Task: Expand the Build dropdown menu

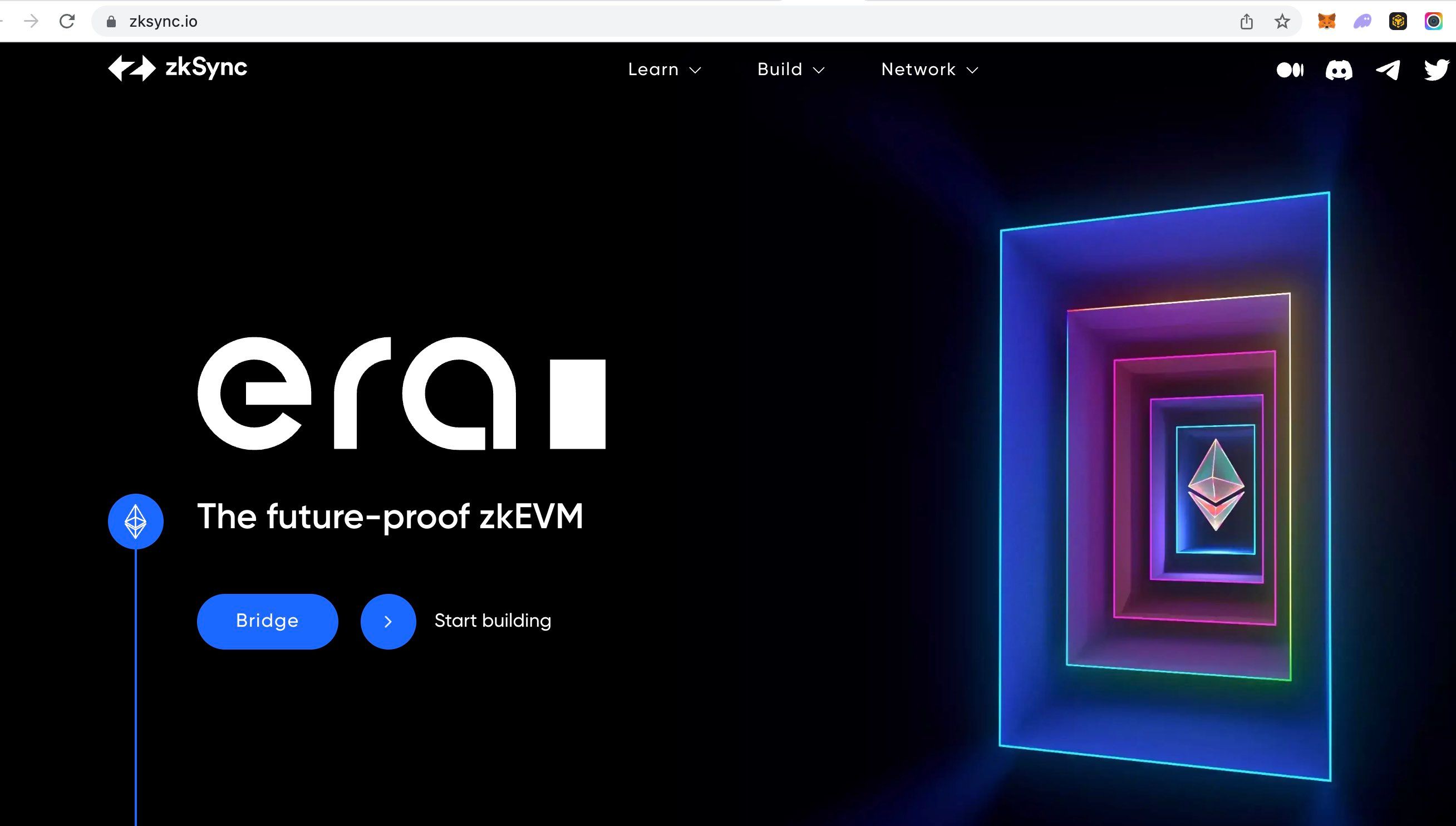Action: pyautogui.click(x=791, y=69)
